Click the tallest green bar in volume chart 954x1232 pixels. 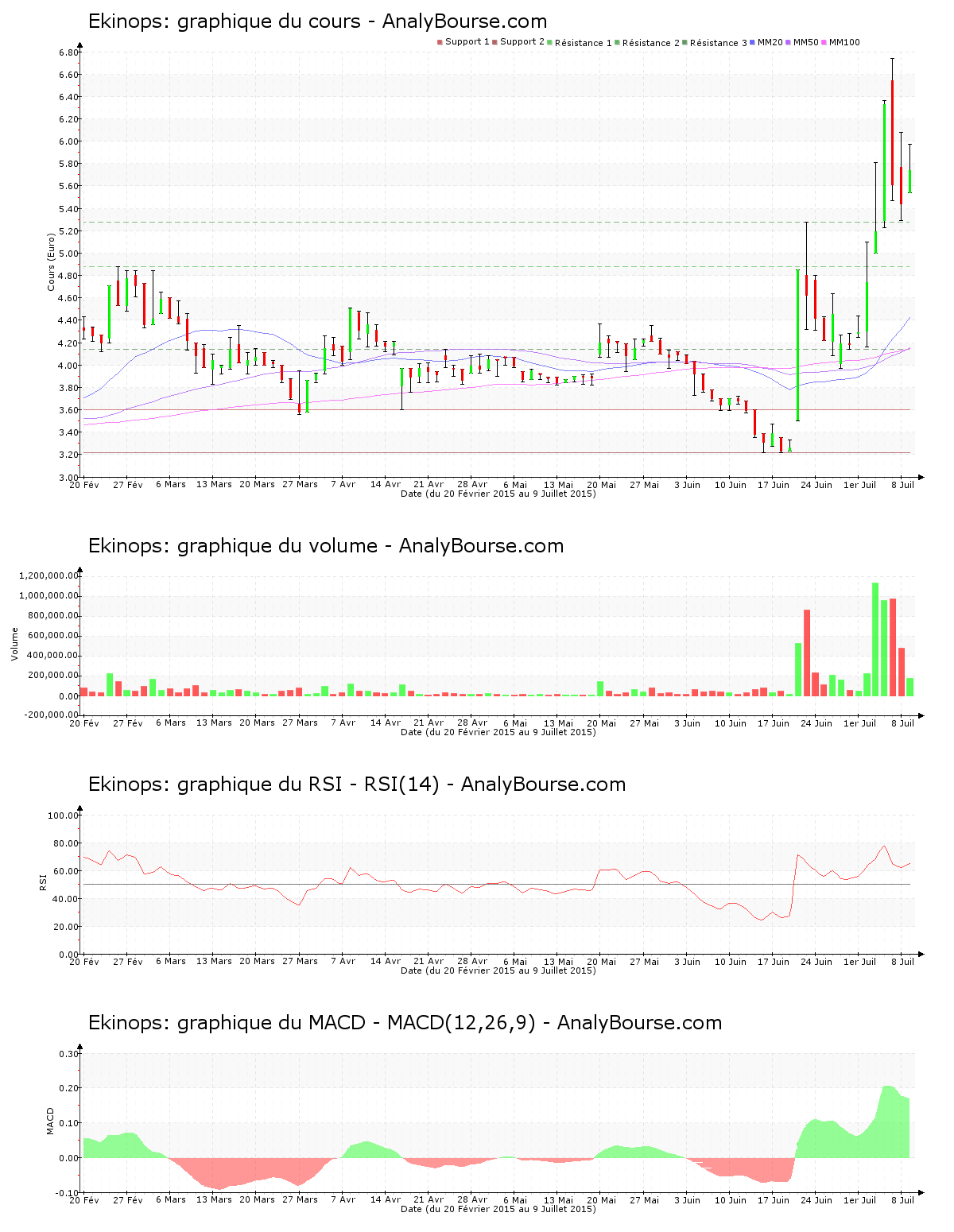click(x=875, y=639)
